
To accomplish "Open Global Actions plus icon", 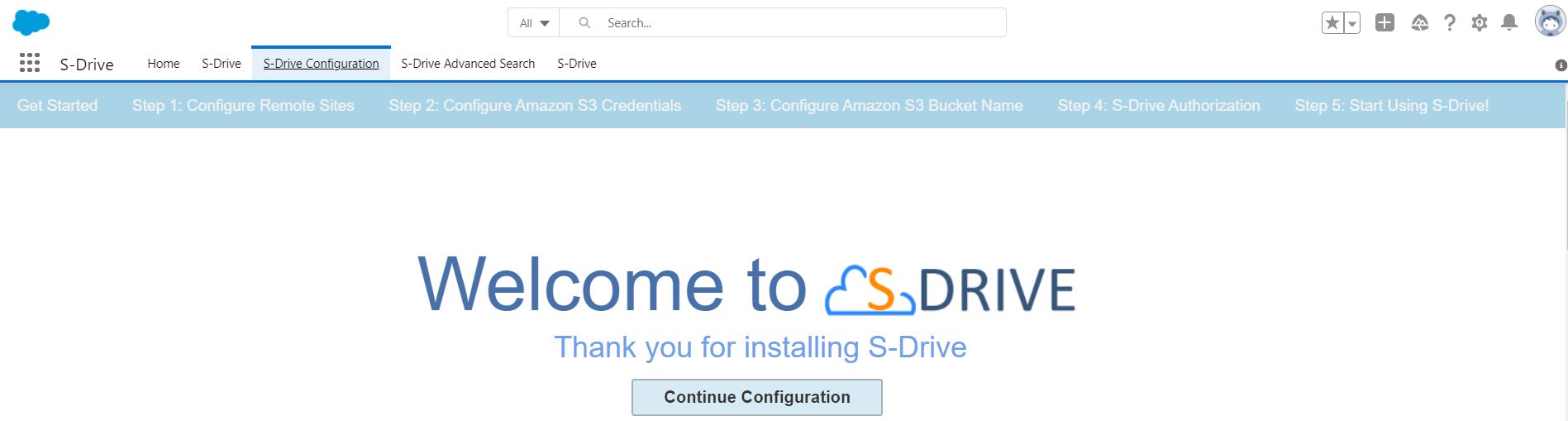I will (x=1385, y=22).
